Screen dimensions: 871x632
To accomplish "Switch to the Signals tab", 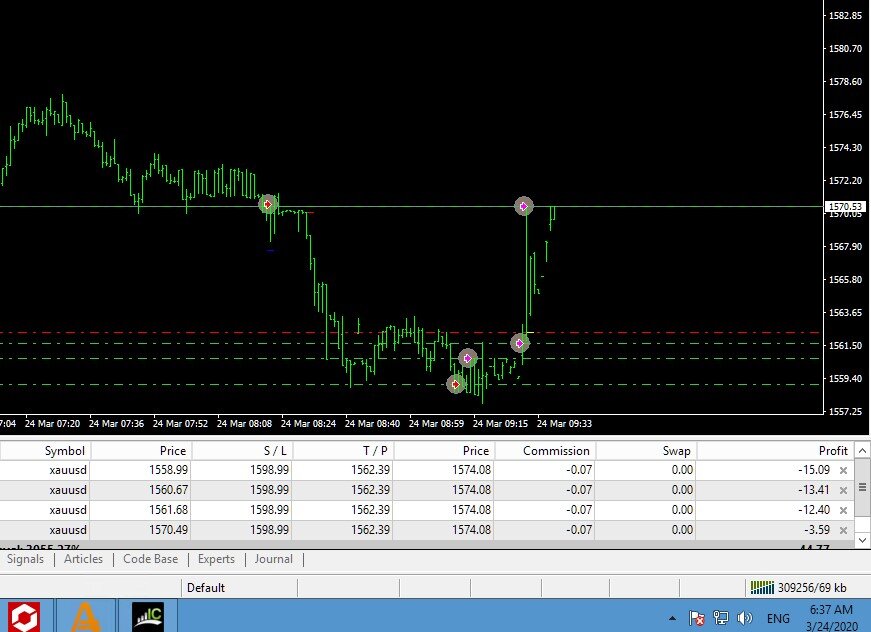I will tap(25, 559).
